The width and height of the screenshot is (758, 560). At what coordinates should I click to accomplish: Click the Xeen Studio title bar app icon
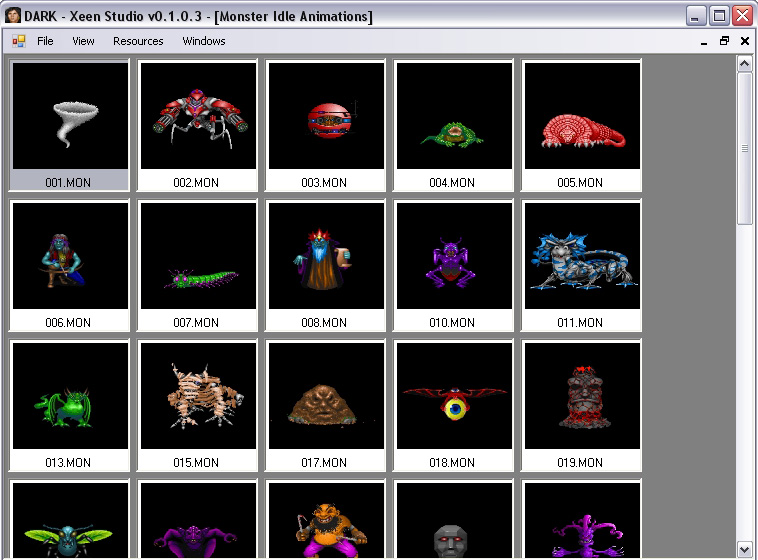(x=13, y=15)
